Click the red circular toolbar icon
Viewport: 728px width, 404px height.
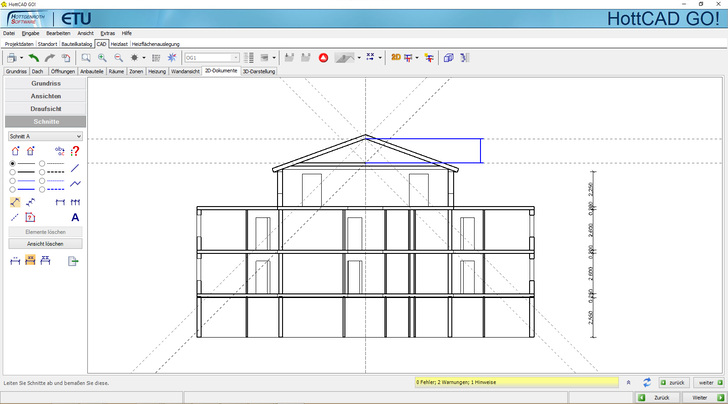click(x=323, y=58)
